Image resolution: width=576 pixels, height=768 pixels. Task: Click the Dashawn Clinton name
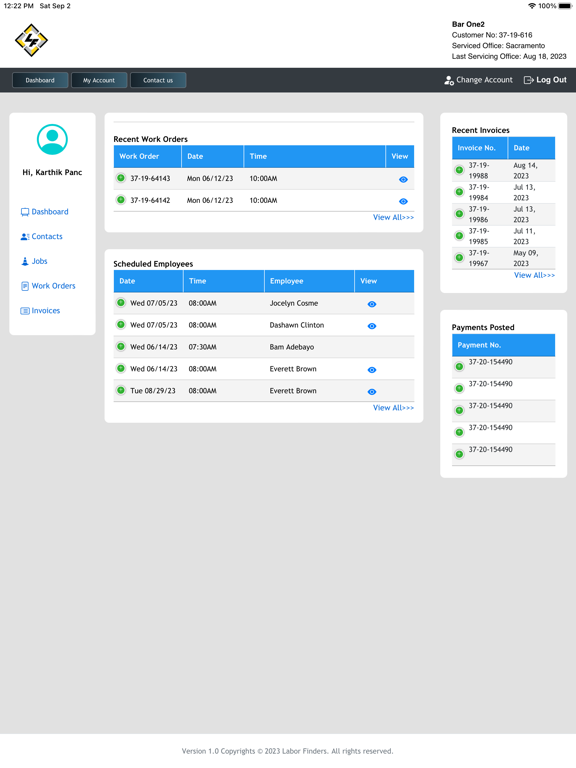(297, 325)
